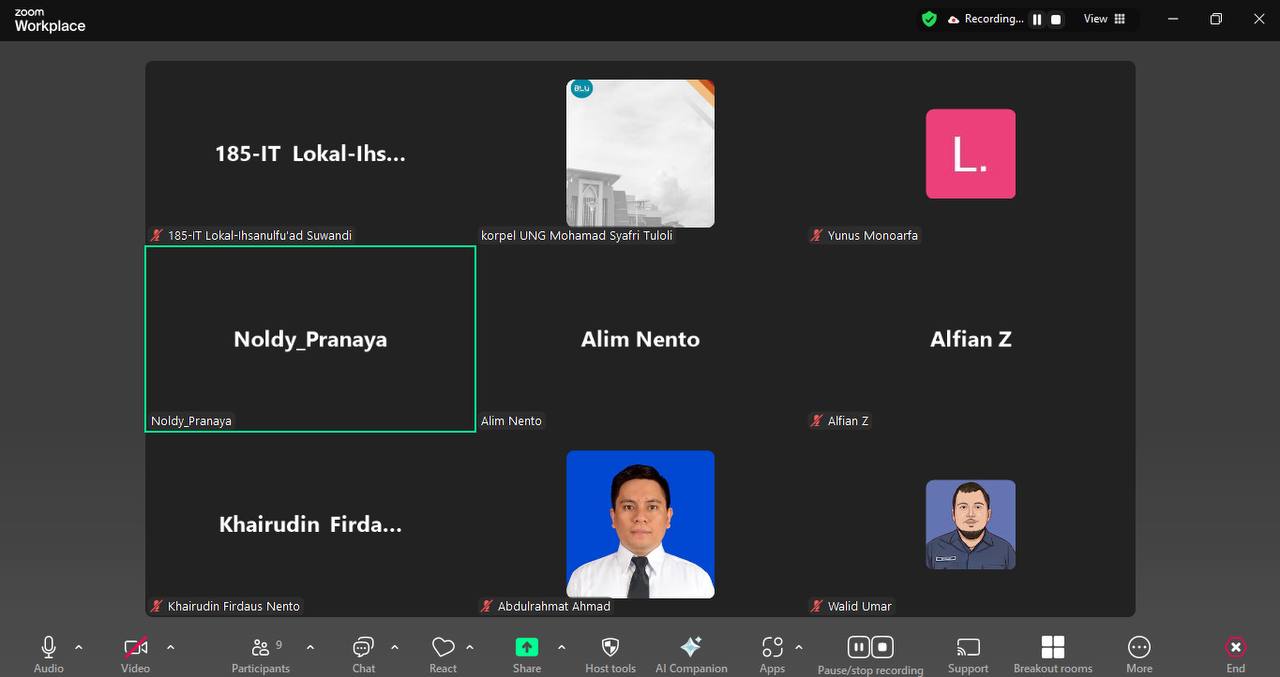Image resolution: width=1280 pixels, height=677 pixels.
Task: Expand Audio options chevron
Action: (79, 647)
